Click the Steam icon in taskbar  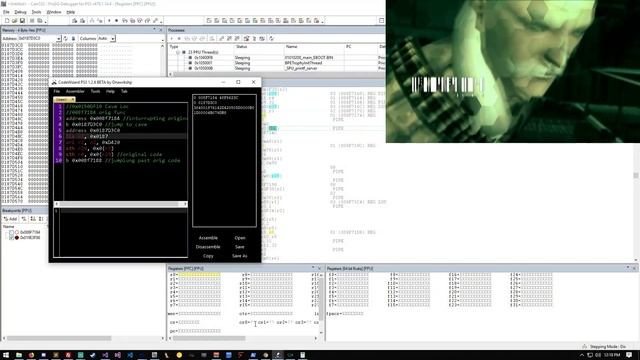[x=93, y=355]
